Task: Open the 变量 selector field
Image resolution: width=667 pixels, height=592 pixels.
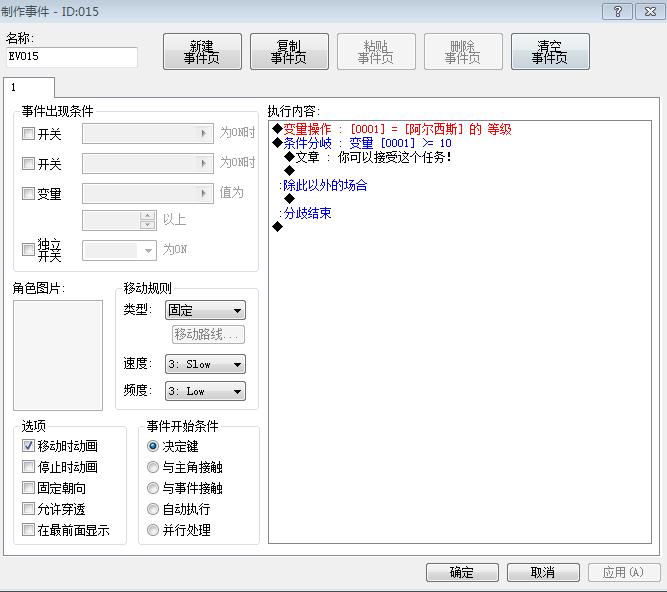Action: tap(148, 194)
